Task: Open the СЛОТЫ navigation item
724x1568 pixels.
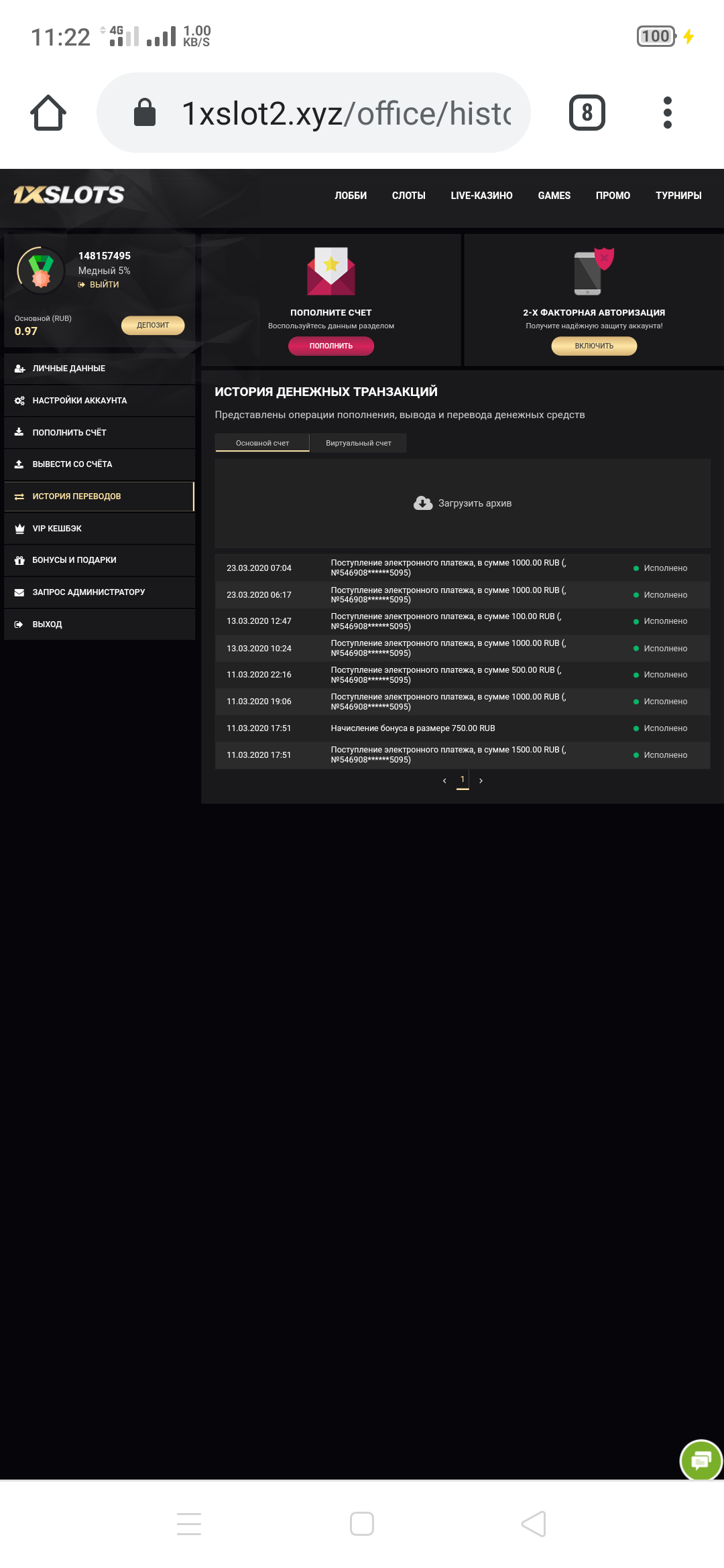Action: (x=408, y=196)
